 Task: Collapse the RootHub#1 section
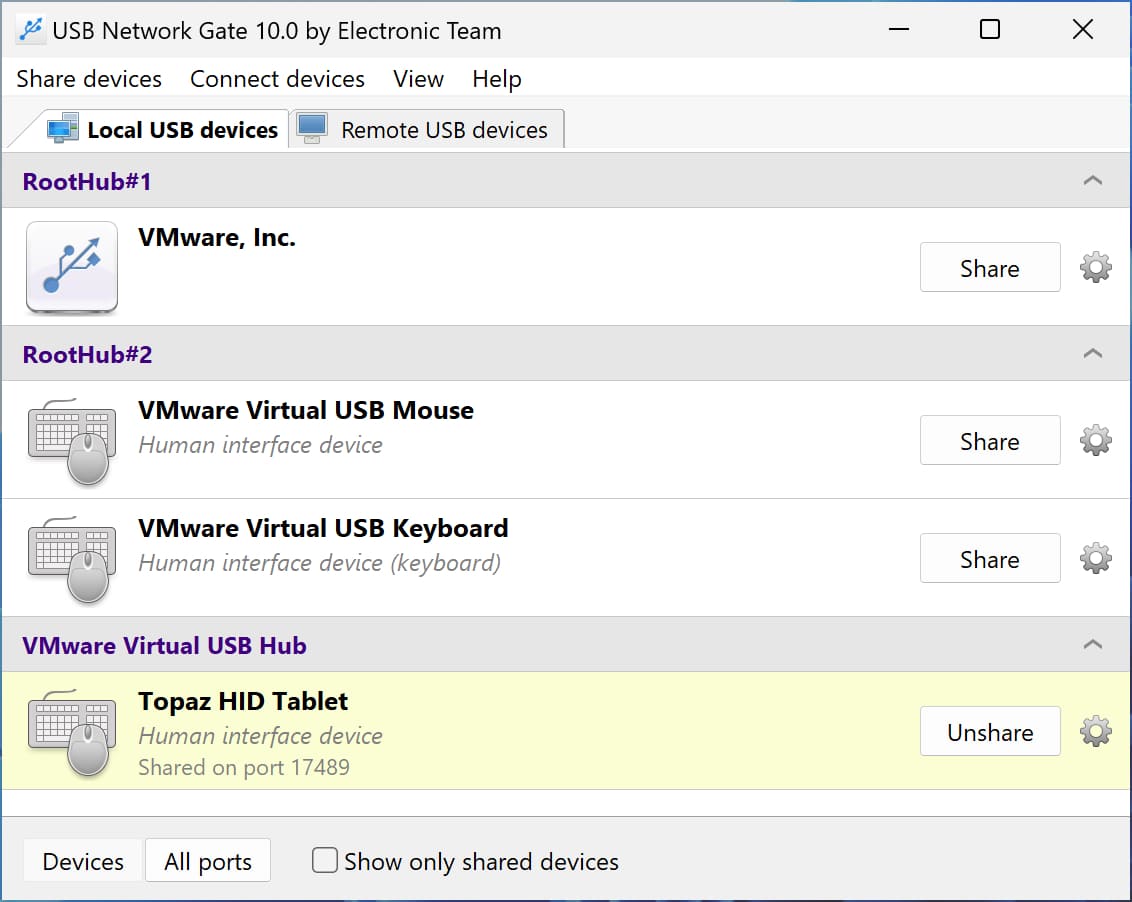pos(1092,181)
